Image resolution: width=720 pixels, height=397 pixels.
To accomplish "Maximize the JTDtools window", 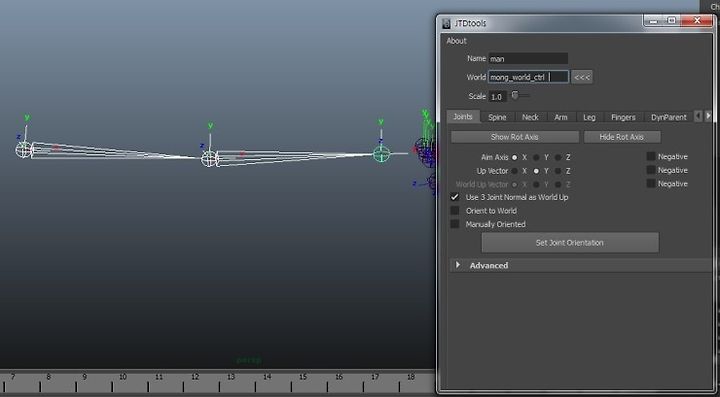I will point(672,21).
